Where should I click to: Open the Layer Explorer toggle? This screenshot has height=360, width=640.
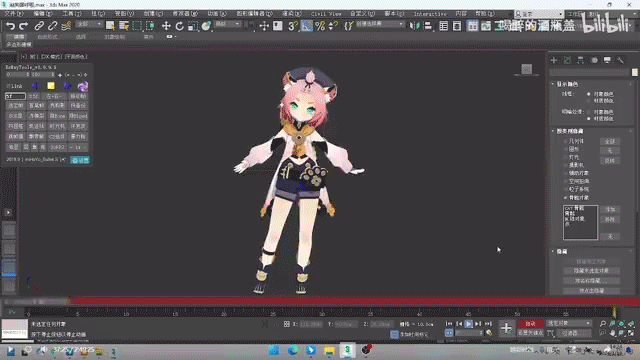coord(457,26)
